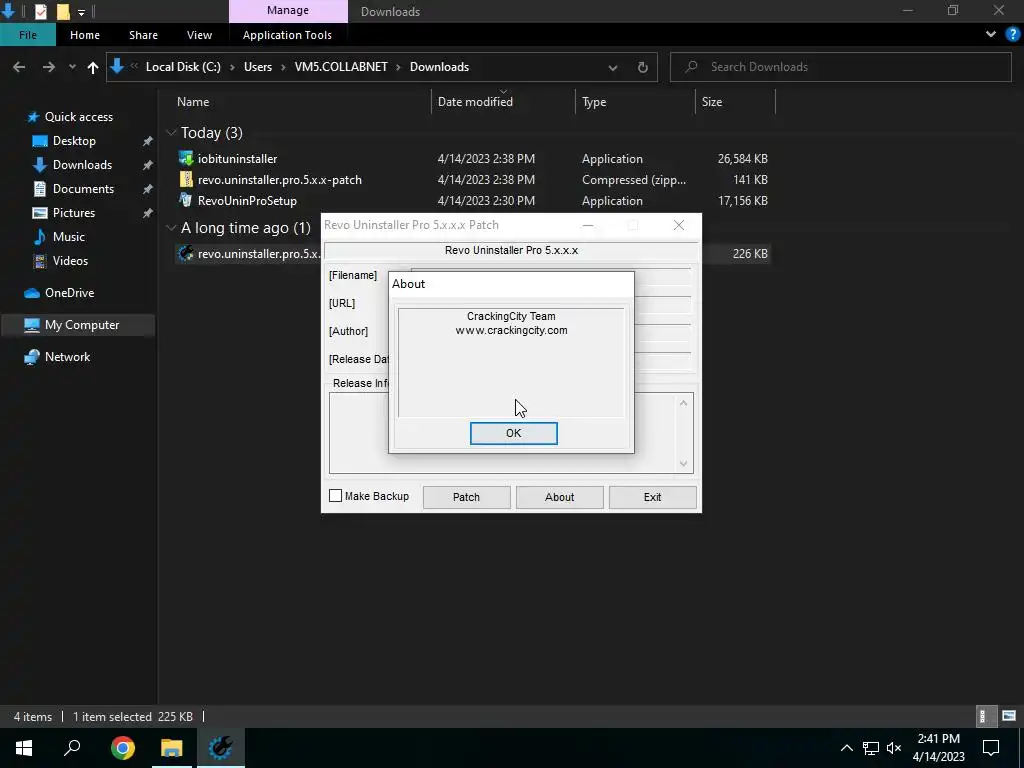Viewport: 1024px width, 768px height.
Task: Tick the Make Backup checkbox
Action: 336,496
